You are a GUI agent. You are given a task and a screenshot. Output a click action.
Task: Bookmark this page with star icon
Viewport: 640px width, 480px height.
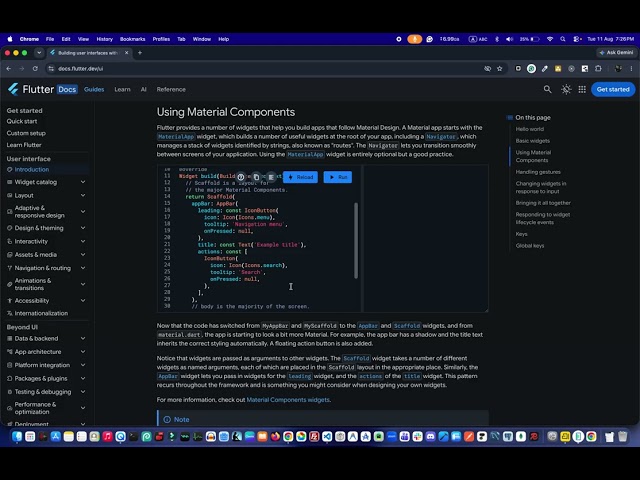coord(500,69)
